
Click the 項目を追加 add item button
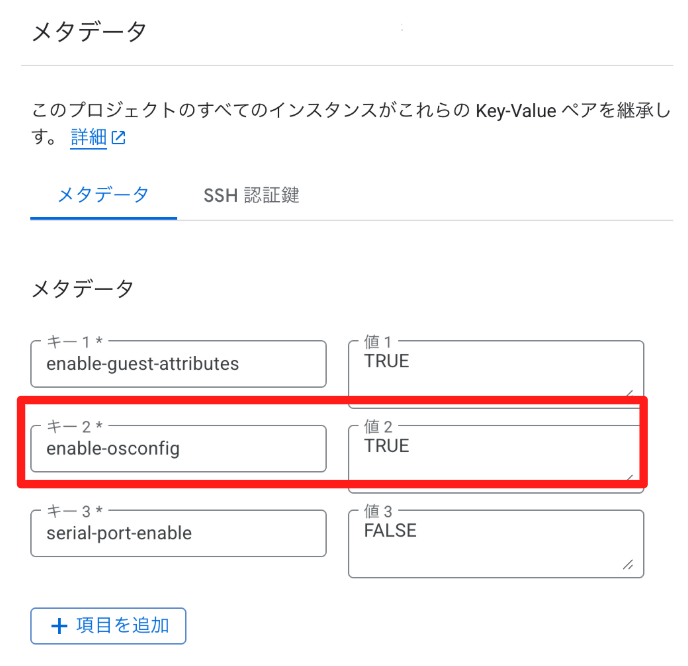click(x=108, y=626)
